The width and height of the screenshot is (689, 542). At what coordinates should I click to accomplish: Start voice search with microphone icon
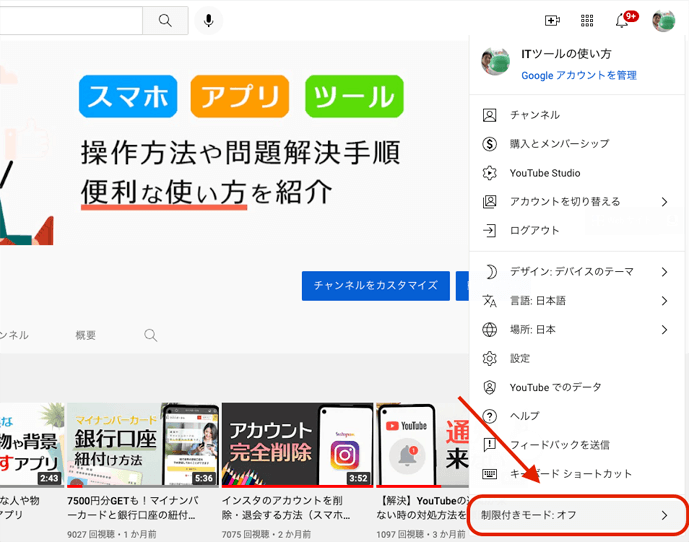point(209,20)
